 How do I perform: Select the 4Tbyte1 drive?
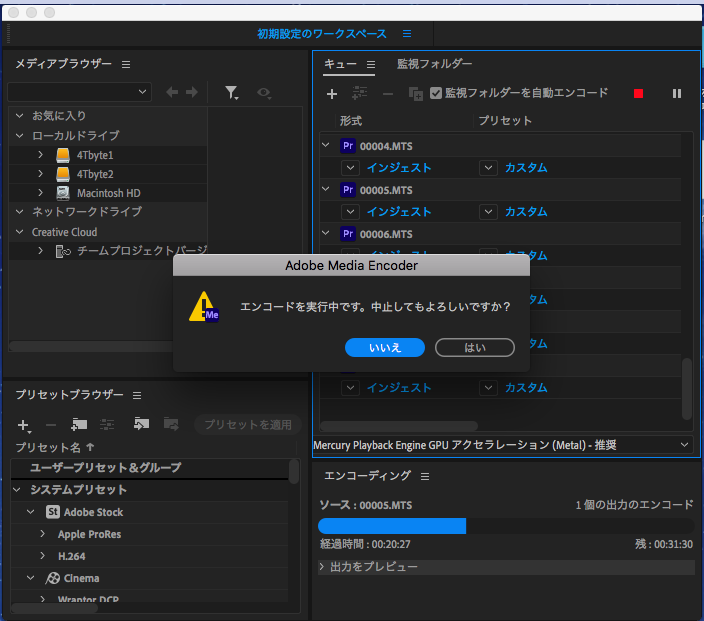tap(108, 155)
